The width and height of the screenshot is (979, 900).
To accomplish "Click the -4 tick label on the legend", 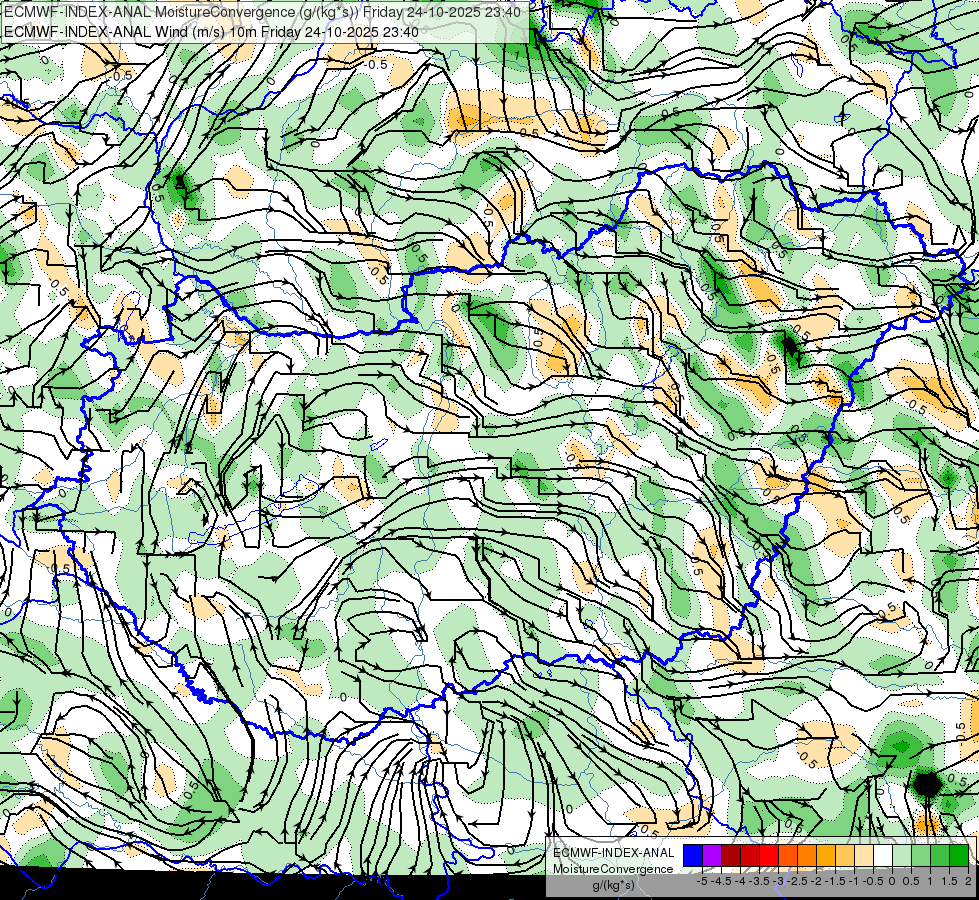I will tap(740, 881).
